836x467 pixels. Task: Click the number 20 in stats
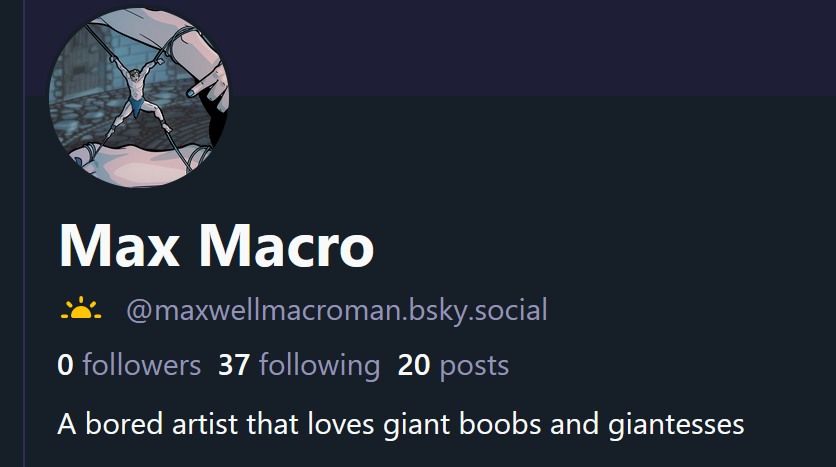click(414, 365)
